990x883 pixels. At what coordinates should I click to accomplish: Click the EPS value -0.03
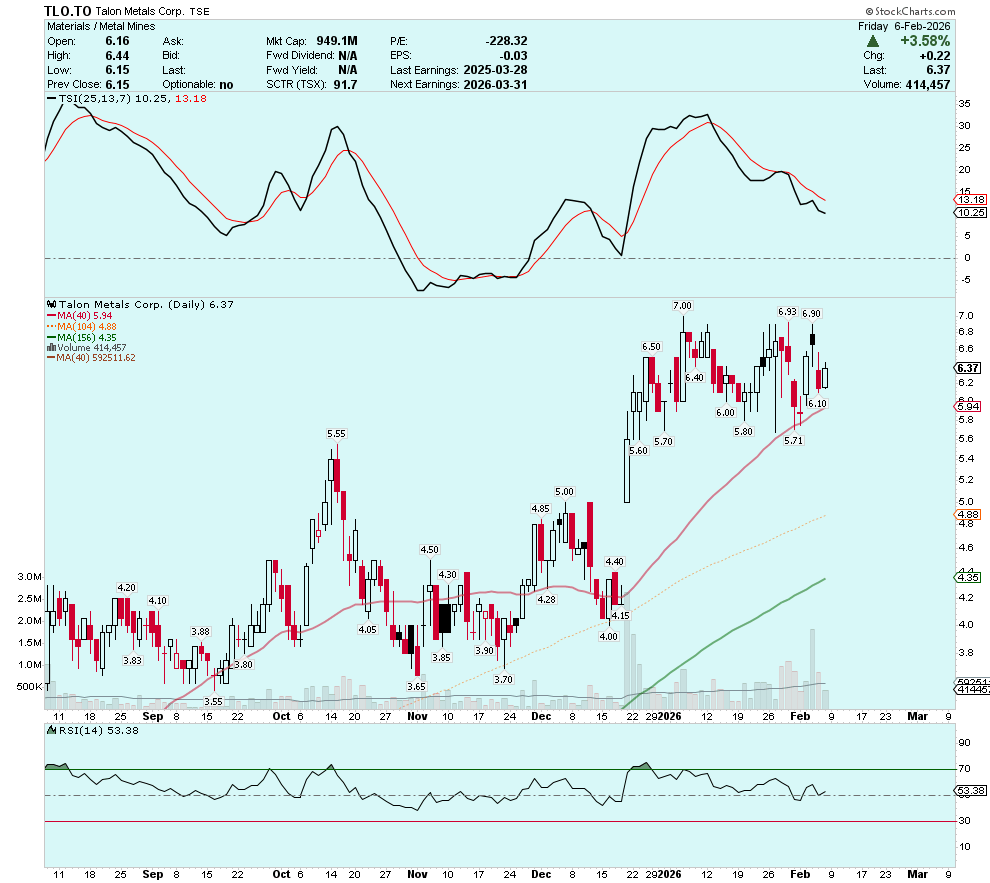513,56
